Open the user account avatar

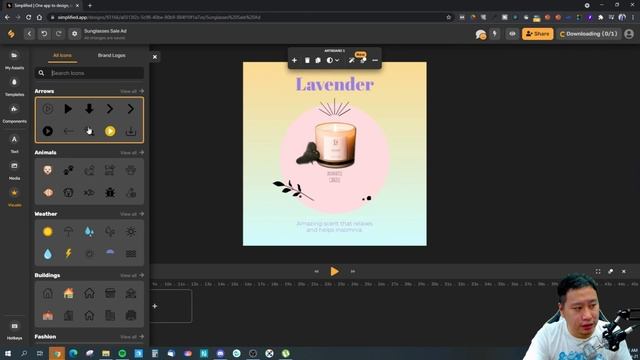point(629,34)
